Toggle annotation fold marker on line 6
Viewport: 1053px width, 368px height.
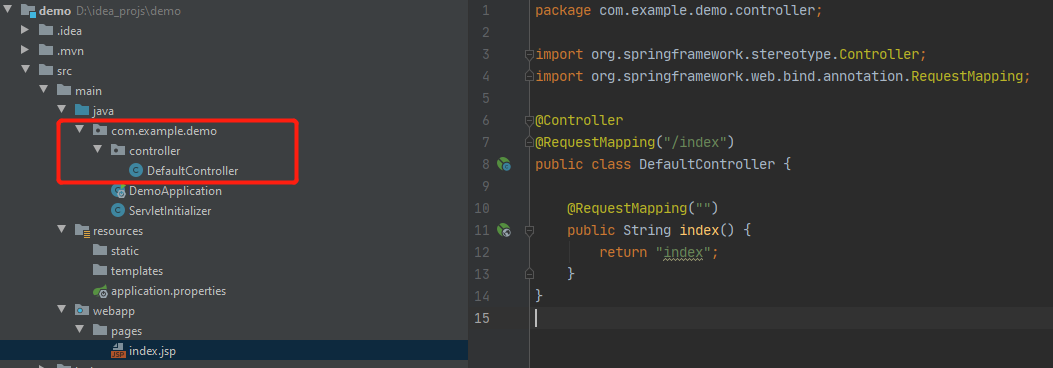pyautogui.click(x=529, y=121)
